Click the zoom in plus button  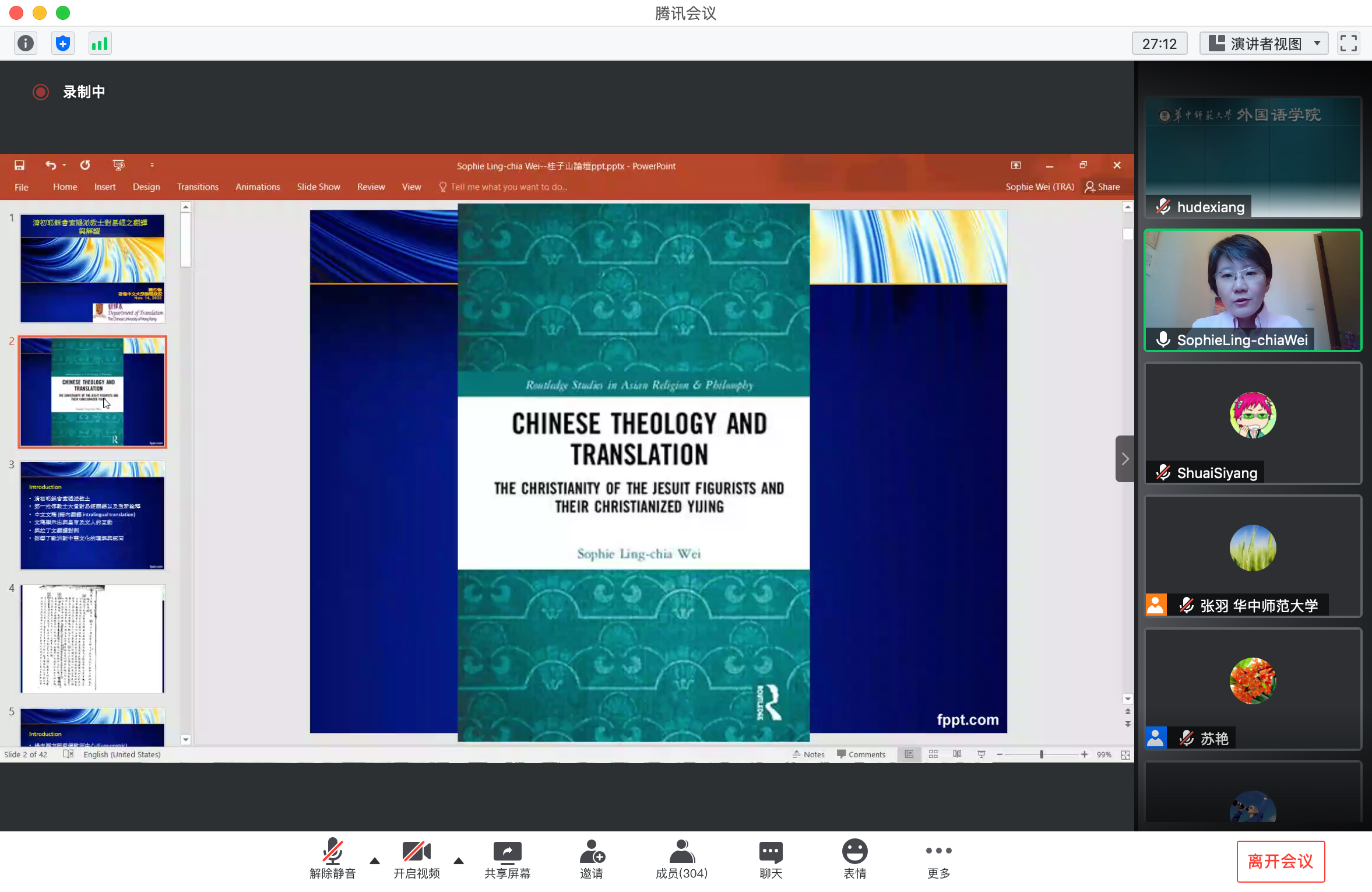(1084, 754)
